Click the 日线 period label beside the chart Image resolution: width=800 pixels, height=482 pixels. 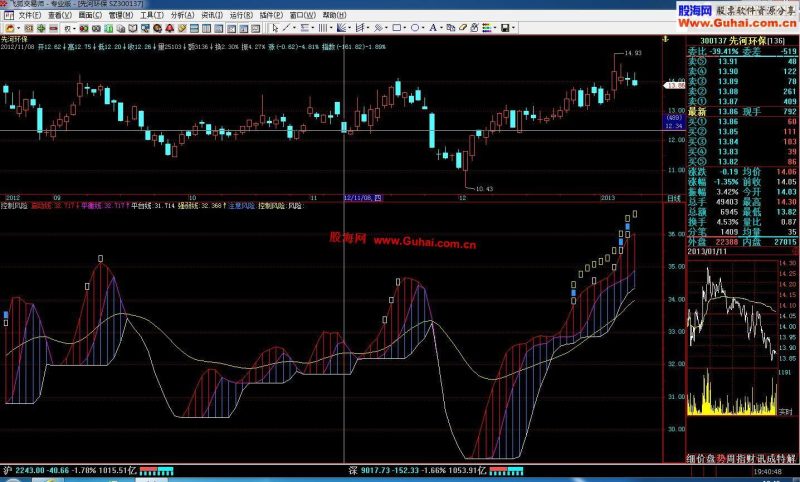673,198
